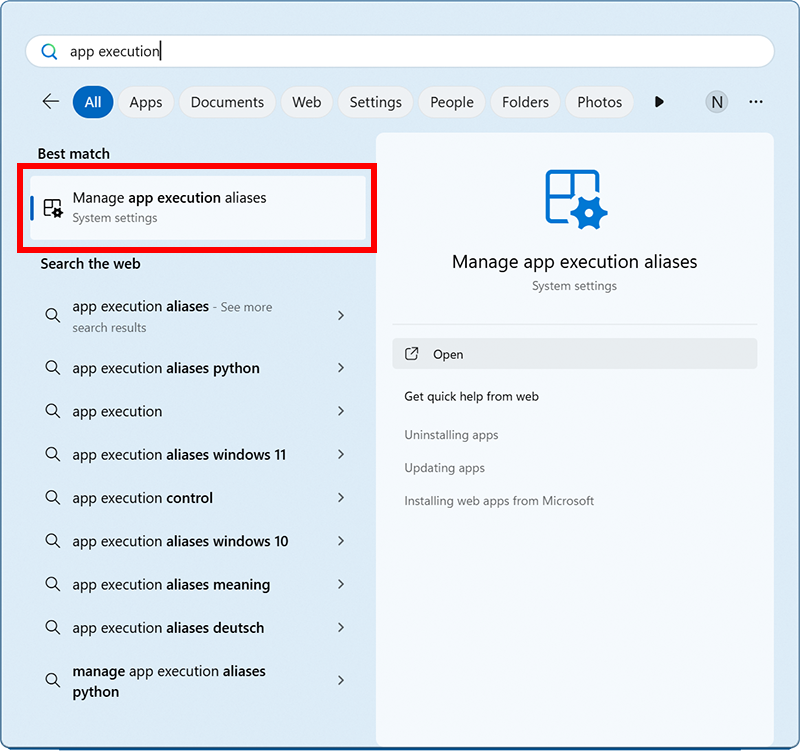The height and width of the screenshot is (751, 800).
Task: Open the three-dot more options menu
Action: [x=756, y=102]
